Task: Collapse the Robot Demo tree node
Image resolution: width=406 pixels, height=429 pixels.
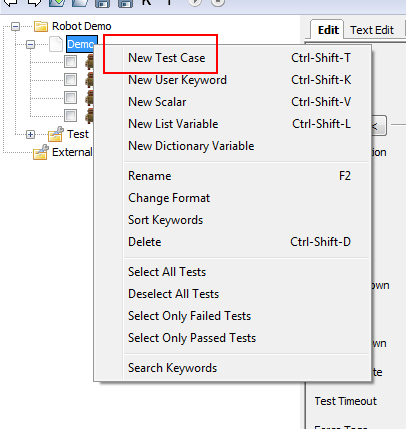Action: coord(15,26)
